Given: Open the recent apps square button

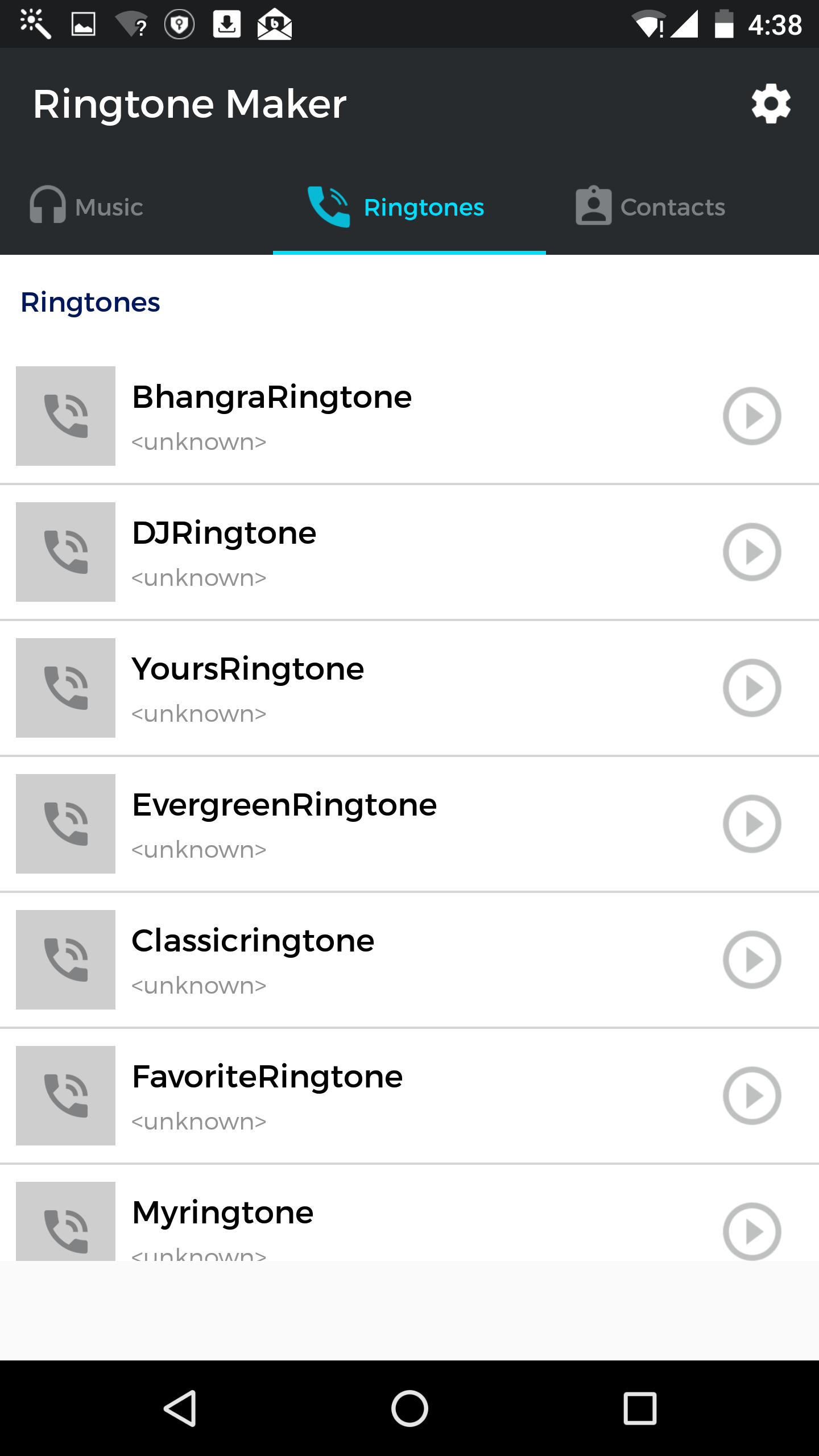Looking at the screenshot, I should coord(640,1408).
